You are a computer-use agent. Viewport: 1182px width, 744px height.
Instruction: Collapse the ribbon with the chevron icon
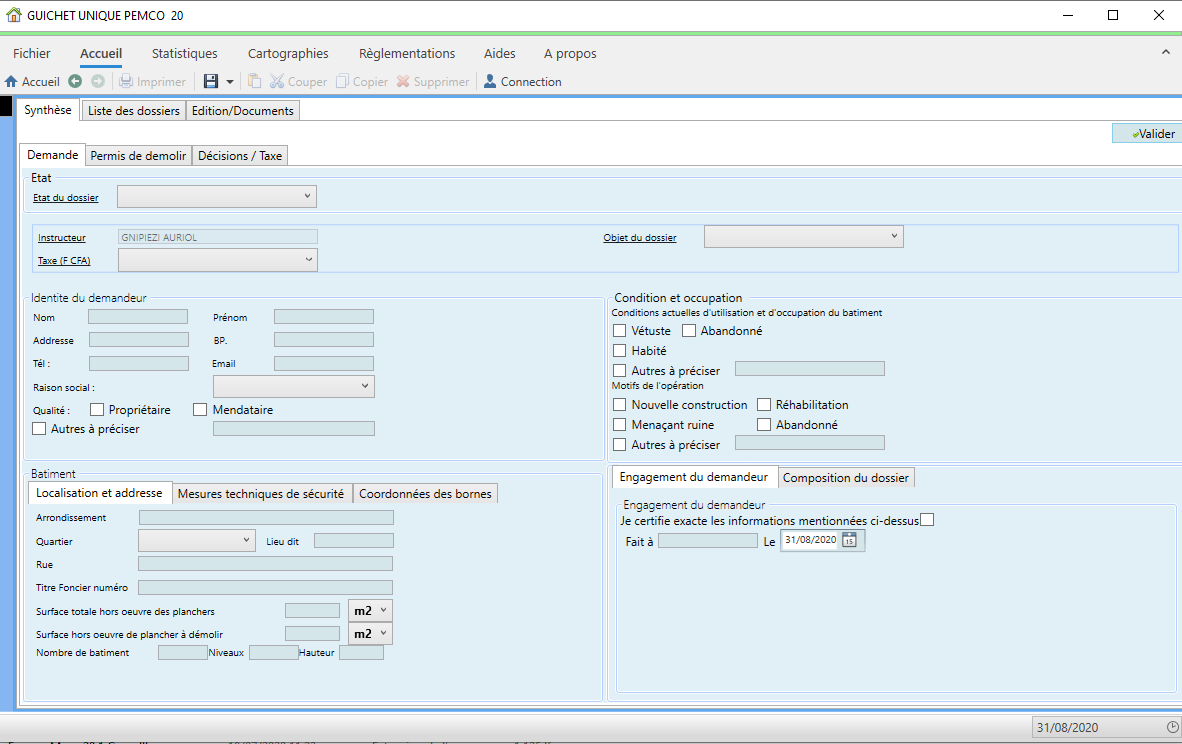pos(1166,53)
